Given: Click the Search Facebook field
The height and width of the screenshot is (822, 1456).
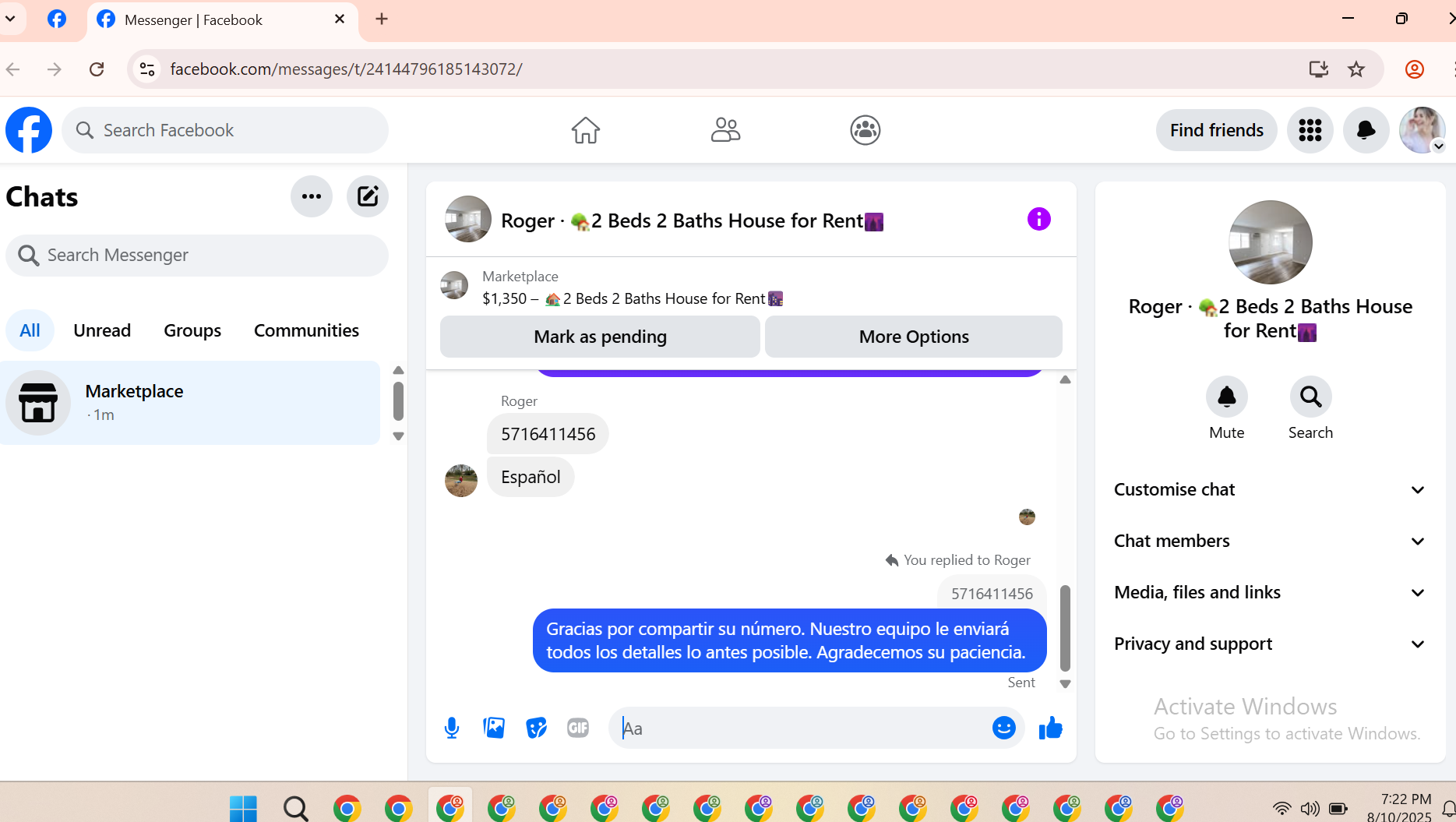Looking at the screenshot, I should (x=225, y=130).
